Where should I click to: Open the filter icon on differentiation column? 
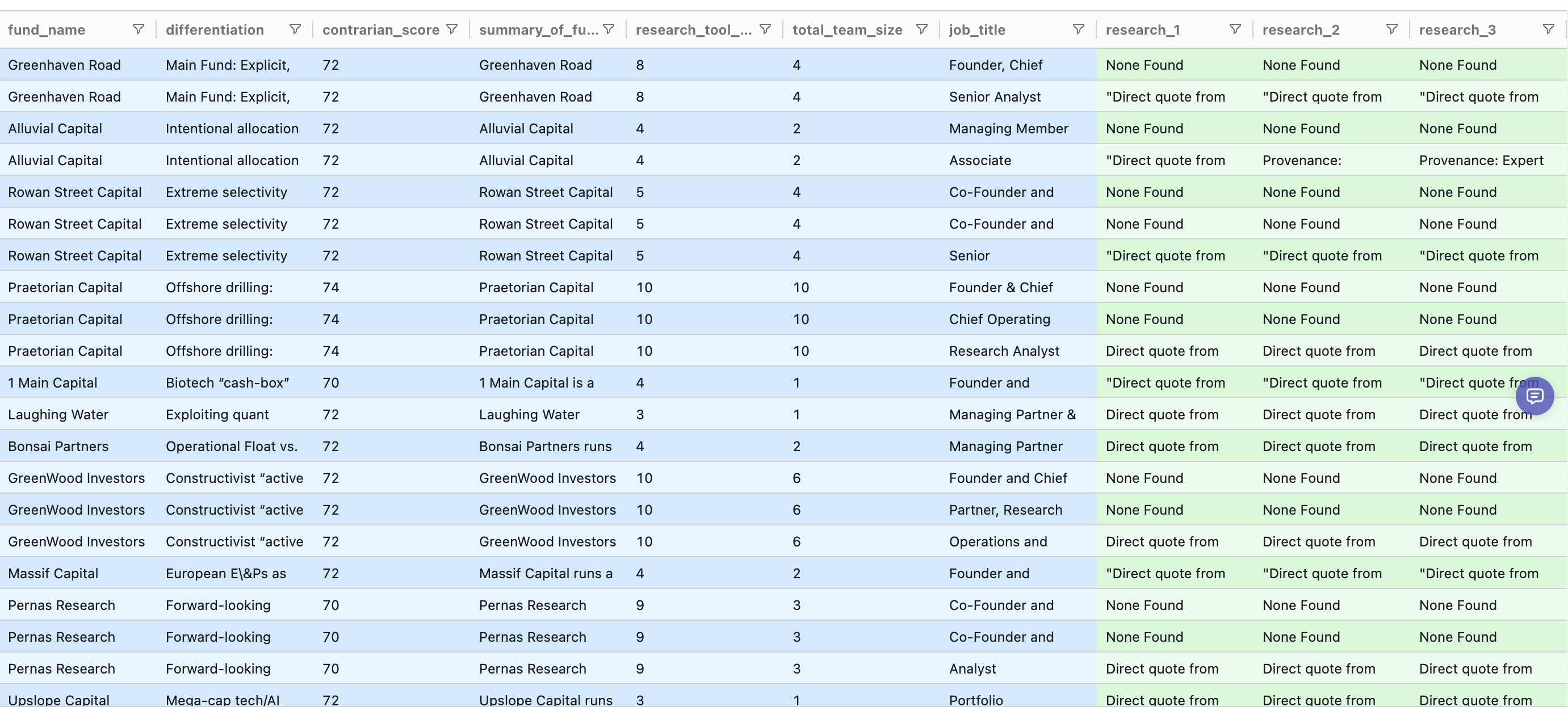pyautogui.click(x=295, y=28)
